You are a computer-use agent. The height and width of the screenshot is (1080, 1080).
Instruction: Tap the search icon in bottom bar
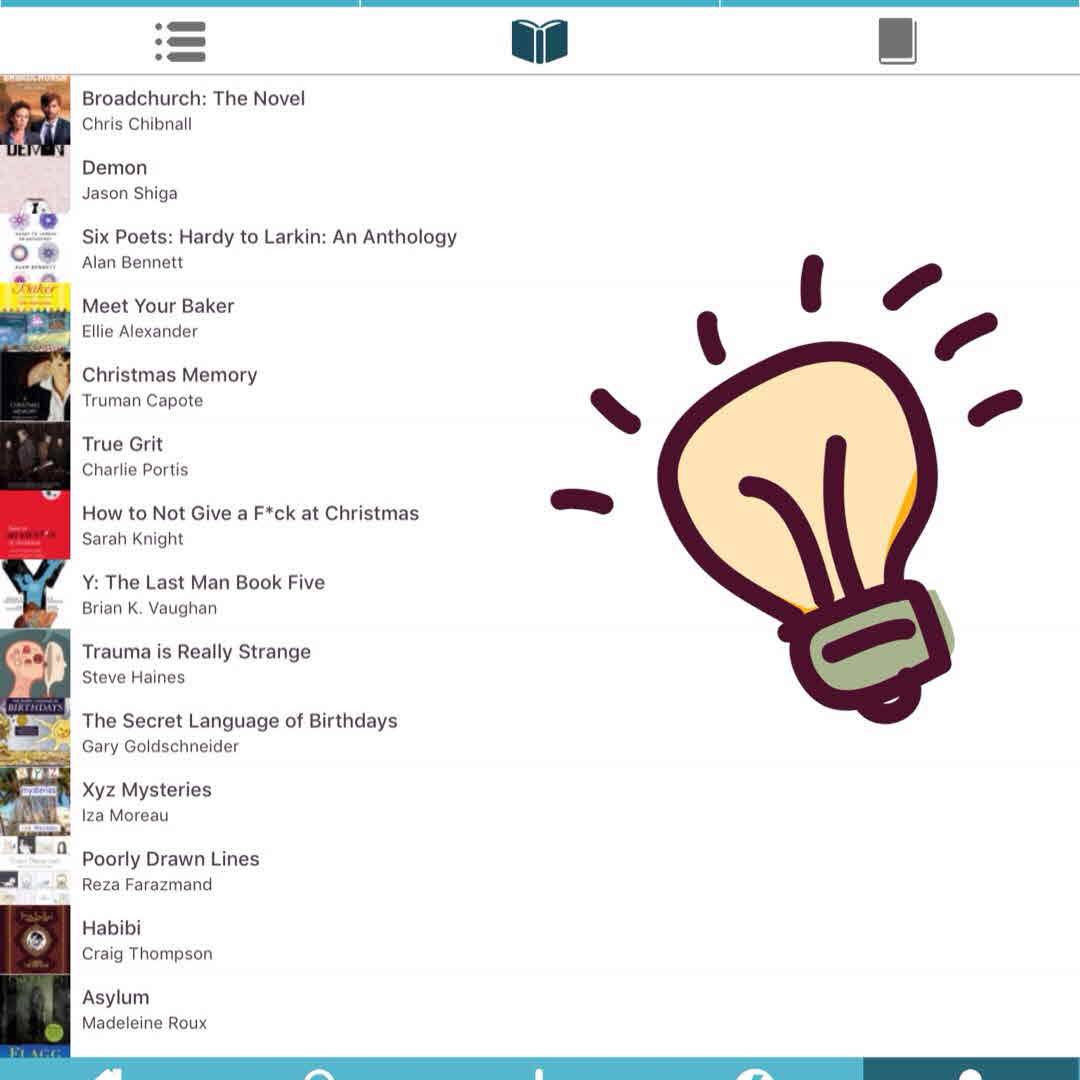tap(320, 1072)
